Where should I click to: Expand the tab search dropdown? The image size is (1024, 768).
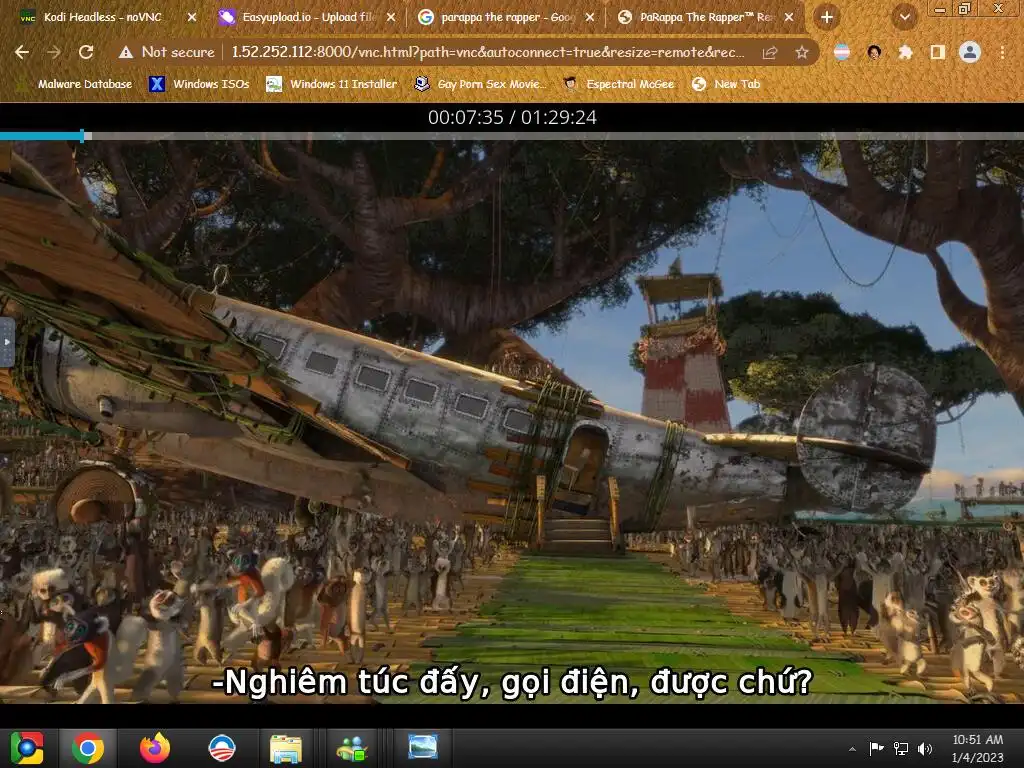coord(904,17)
